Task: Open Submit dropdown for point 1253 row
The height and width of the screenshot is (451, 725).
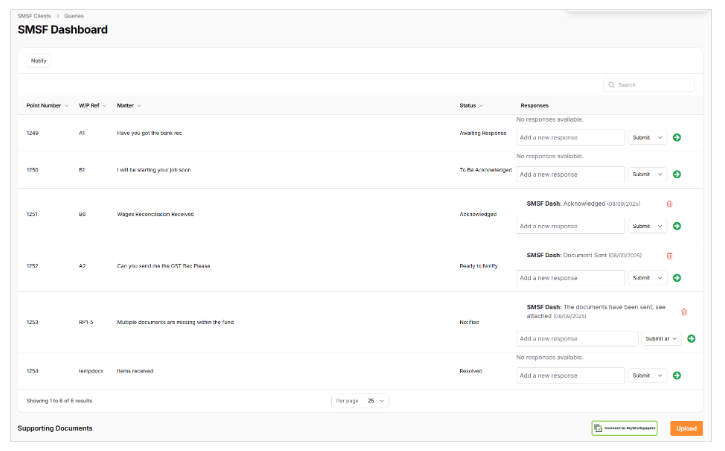Action: click(661, 339)
